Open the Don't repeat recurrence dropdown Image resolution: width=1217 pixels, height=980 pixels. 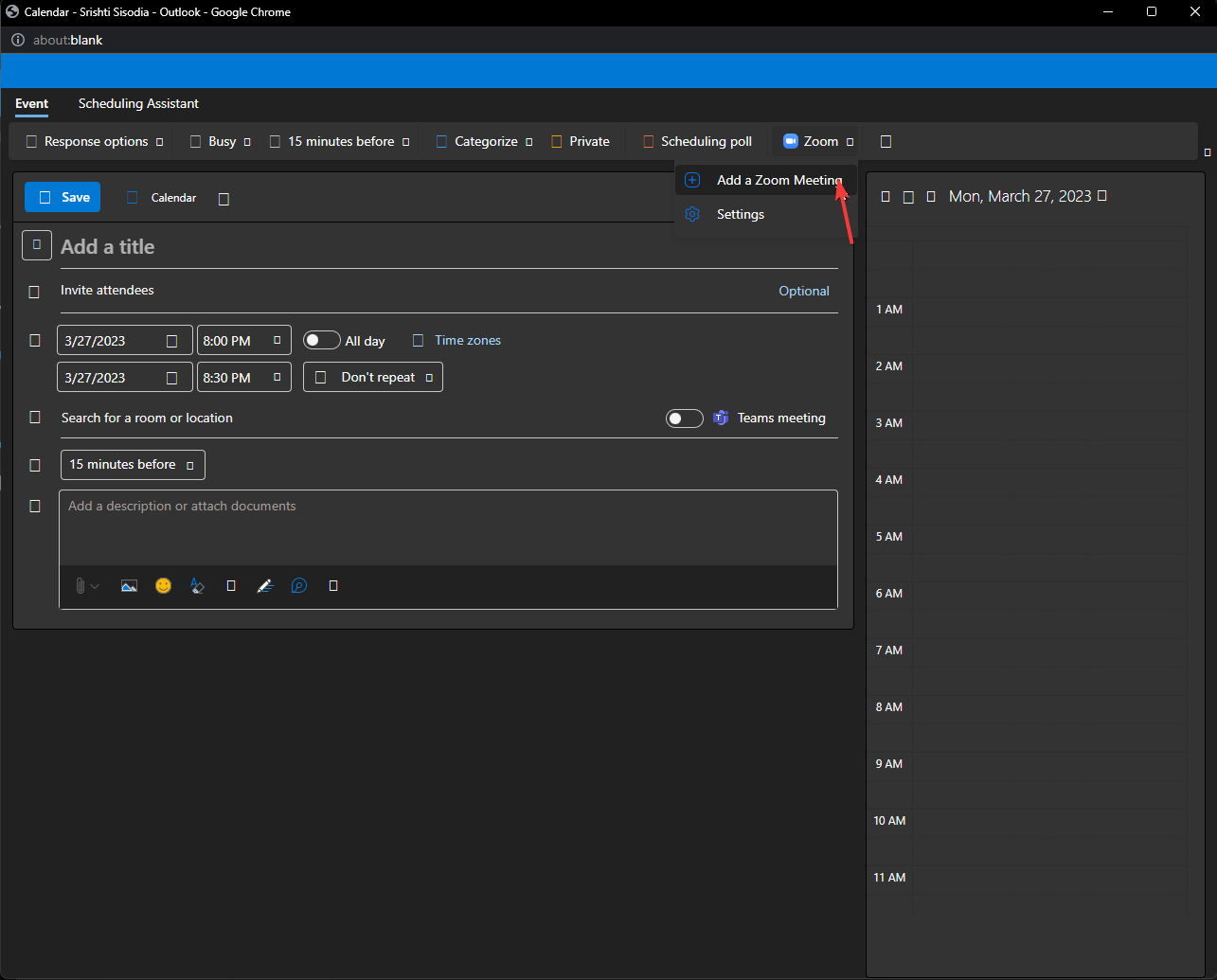[373, 377]
